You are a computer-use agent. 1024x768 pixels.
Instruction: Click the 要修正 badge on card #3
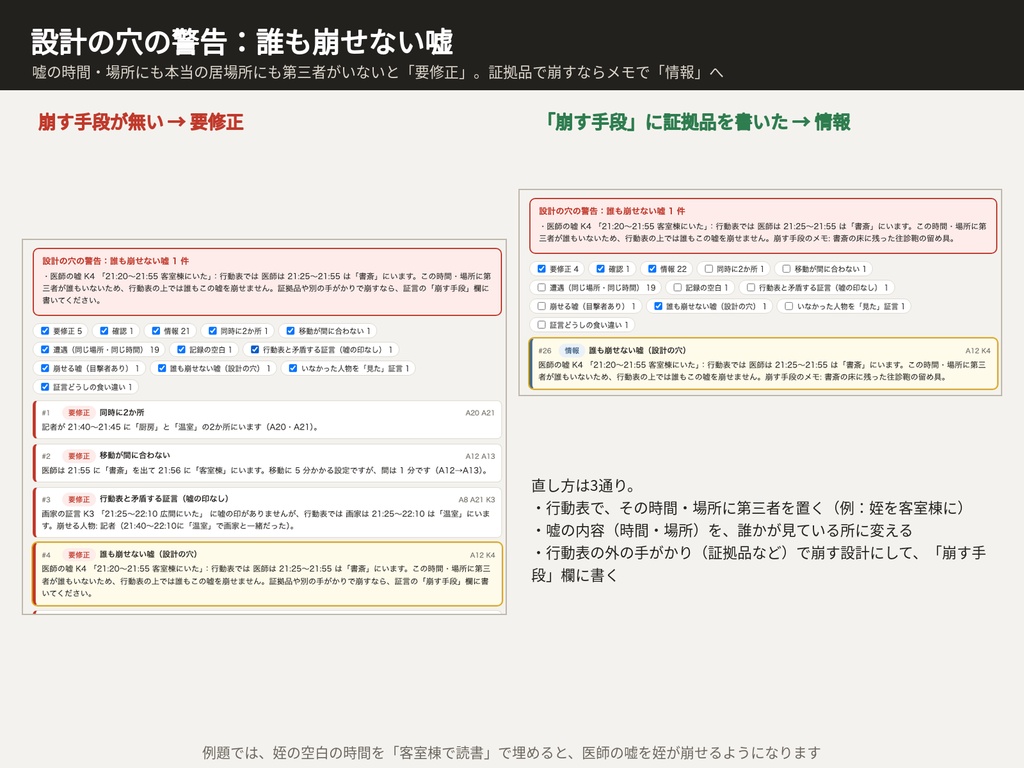79,499
